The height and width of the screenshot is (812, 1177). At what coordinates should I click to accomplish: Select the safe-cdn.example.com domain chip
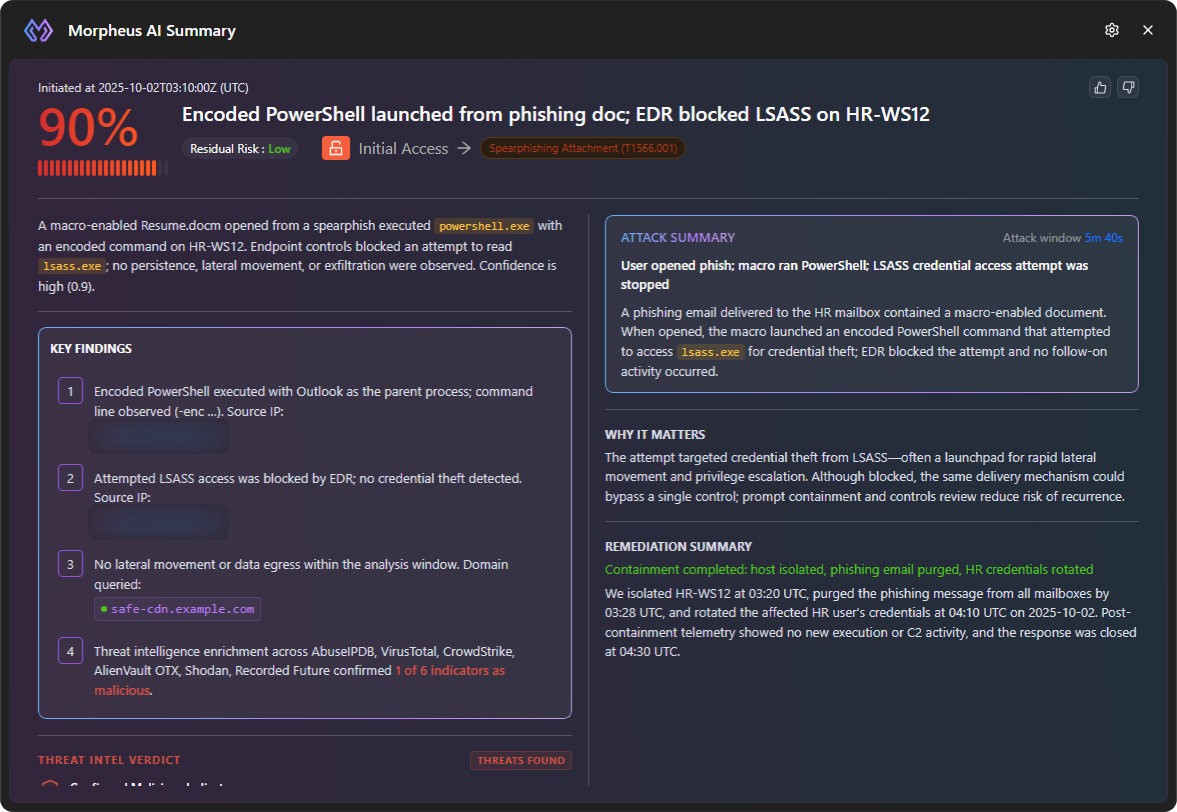[x=177, y=609]
